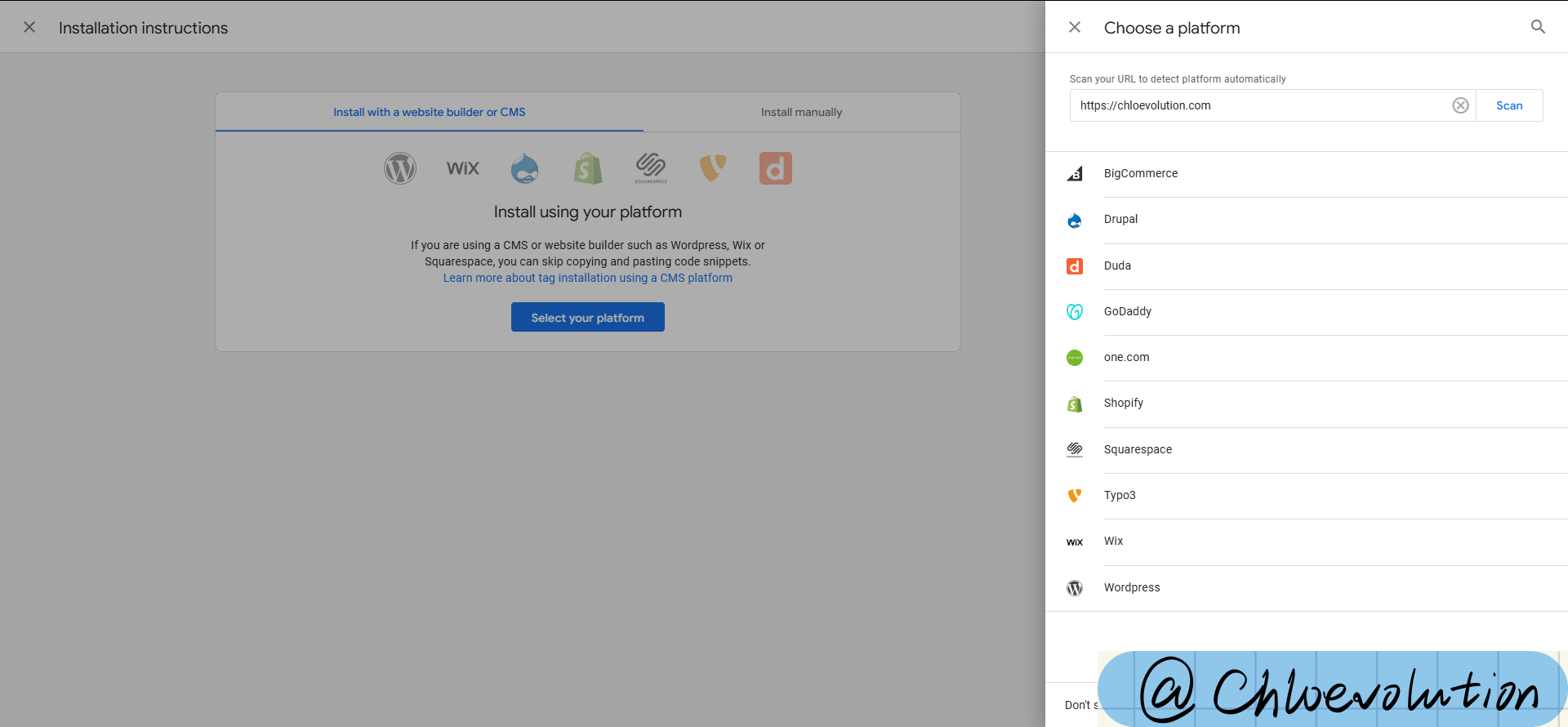This screenshot has width=1568, height=727.
Task: Choose Duda from the platform list
Action: pos(1306,266)
